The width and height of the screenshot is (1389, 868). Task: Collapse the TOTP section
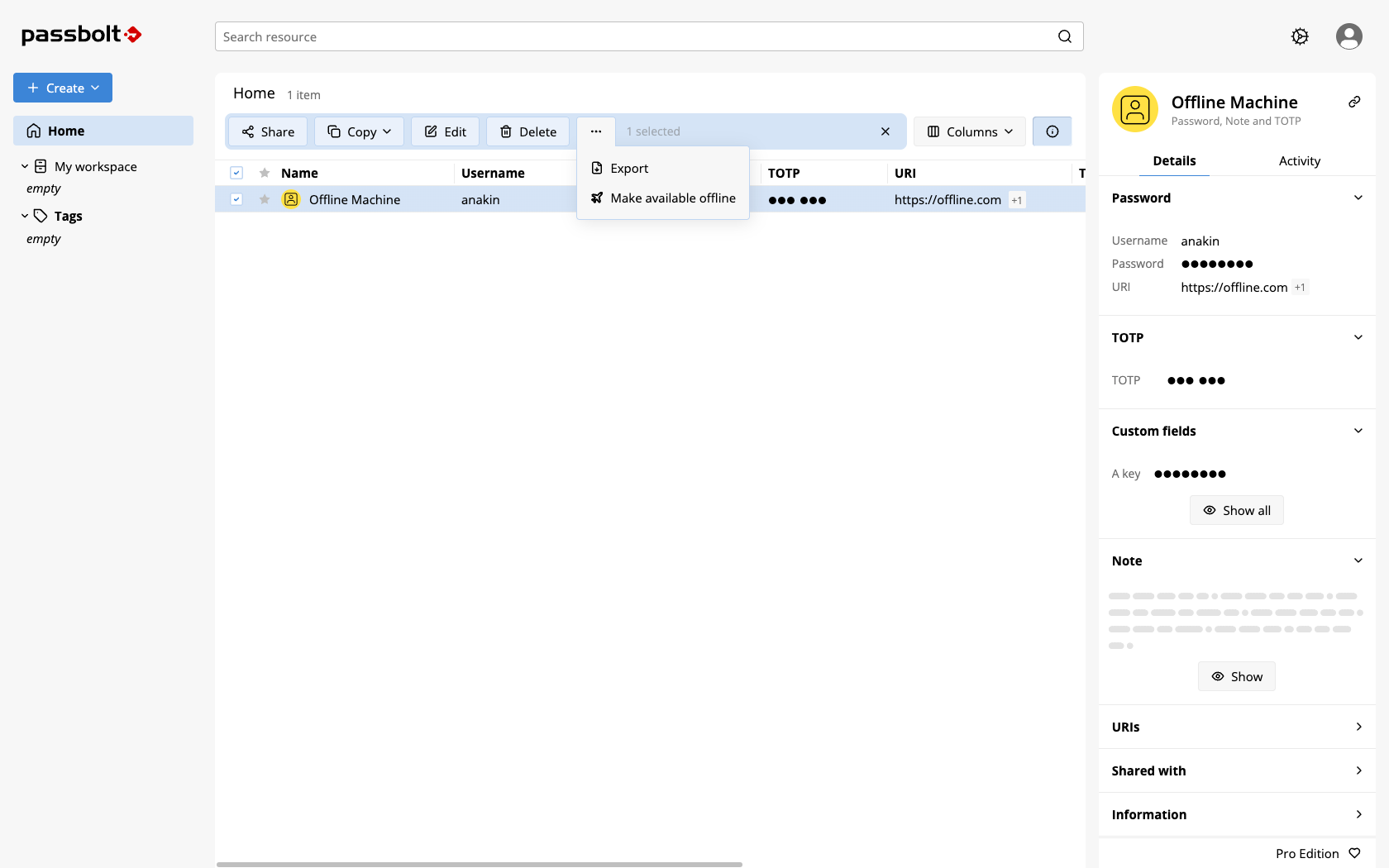tap(1358, 337)
